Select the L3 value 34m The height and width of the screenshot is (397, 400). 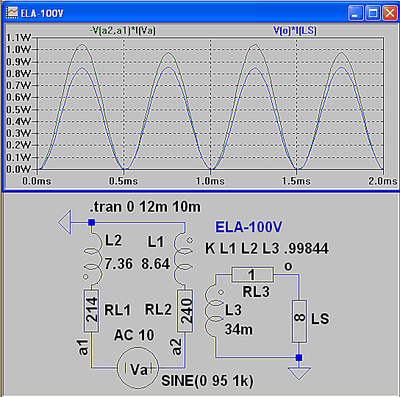239,329
